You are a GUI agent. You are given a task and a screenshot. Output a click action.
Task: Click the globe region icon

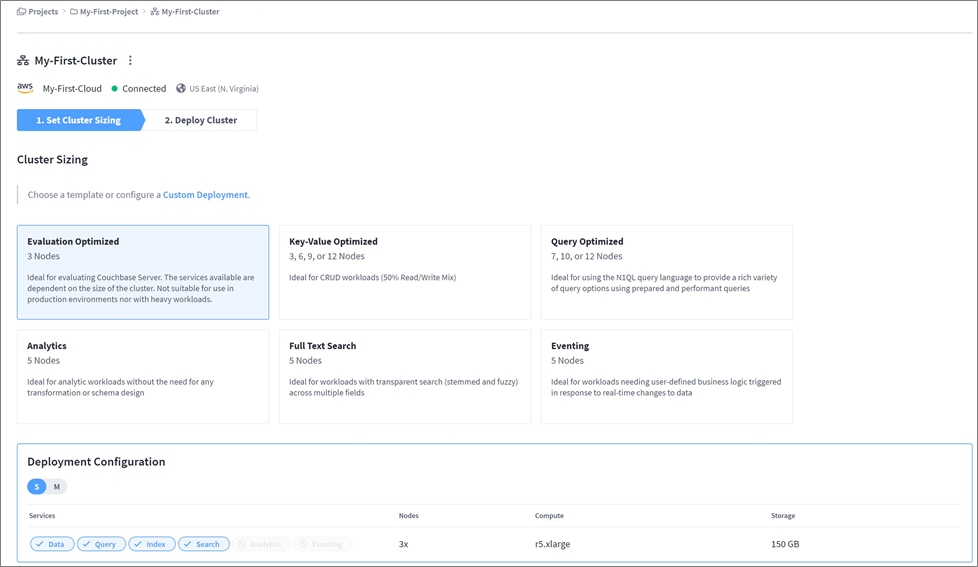point(181,88)
